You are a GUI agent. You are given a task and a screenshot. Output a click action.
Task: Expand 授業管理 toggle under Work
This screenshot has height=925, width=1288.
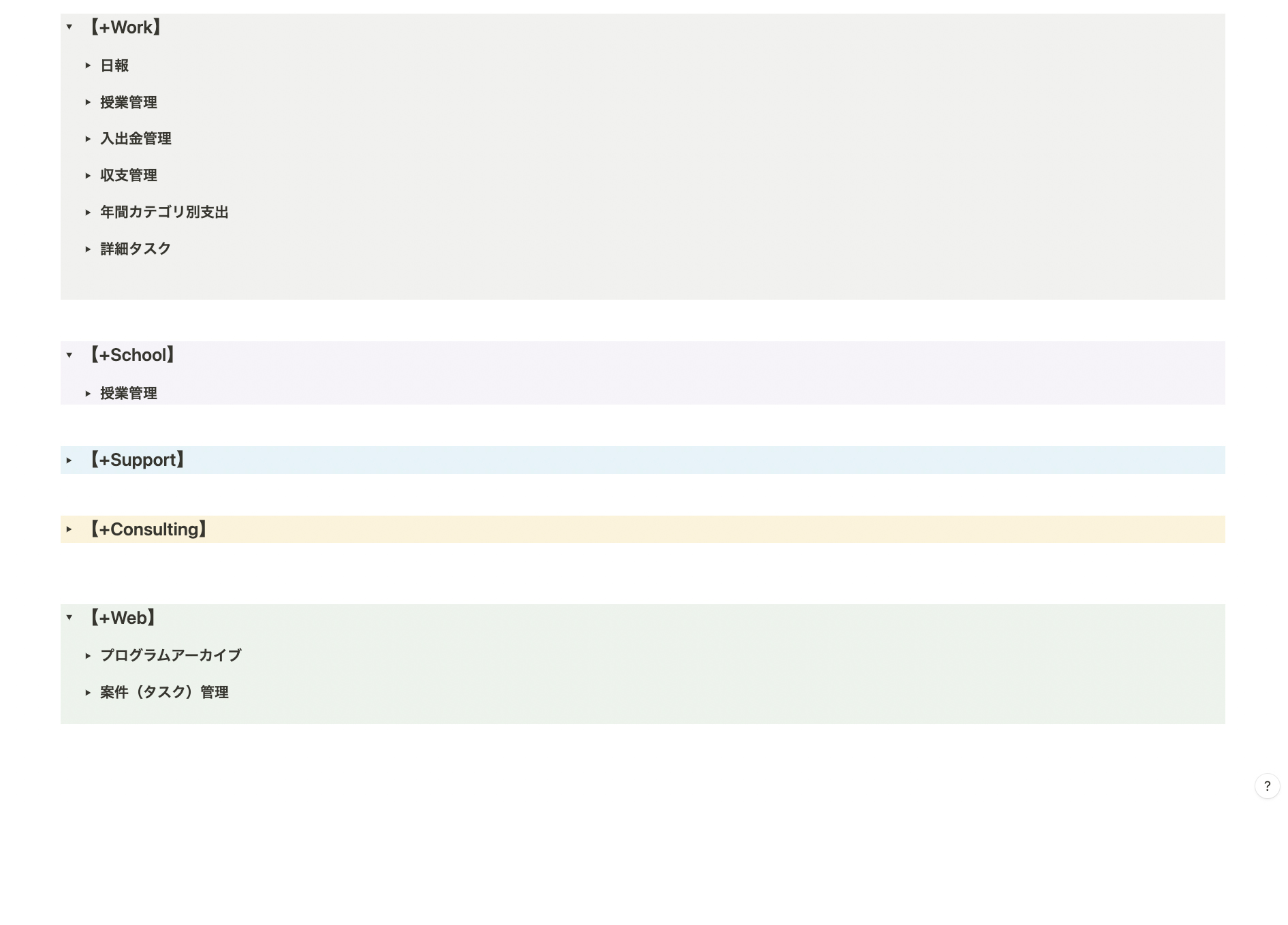[x=88, y=102]
